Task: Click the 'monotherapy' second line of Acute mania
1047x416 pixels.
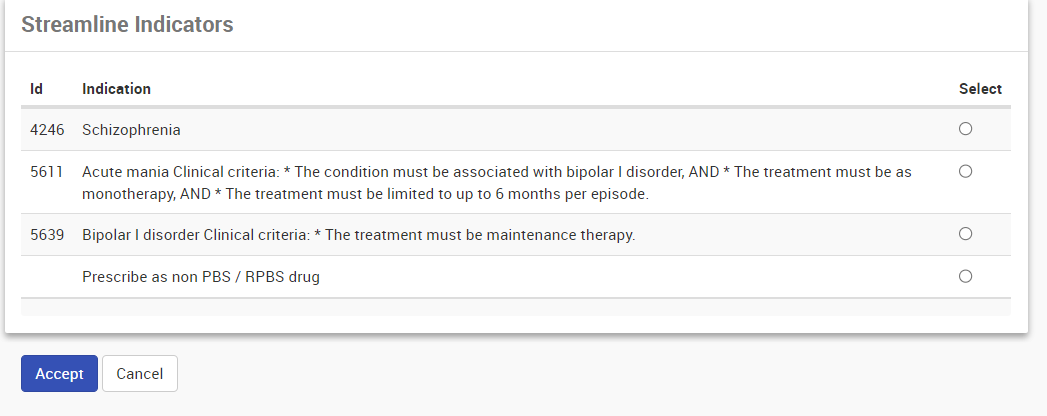Action: pyautogui.click(x=365, y=194)
